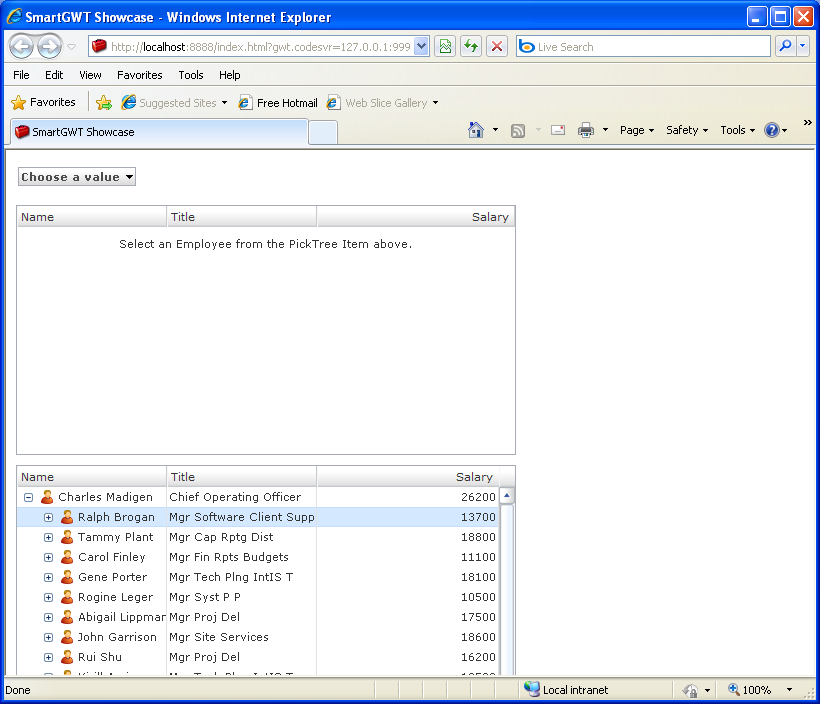Image resolution: width=820 pixels, height=704 pixels.
Task: Select the Gene Porter row name
Action: [x=112, y=577]
